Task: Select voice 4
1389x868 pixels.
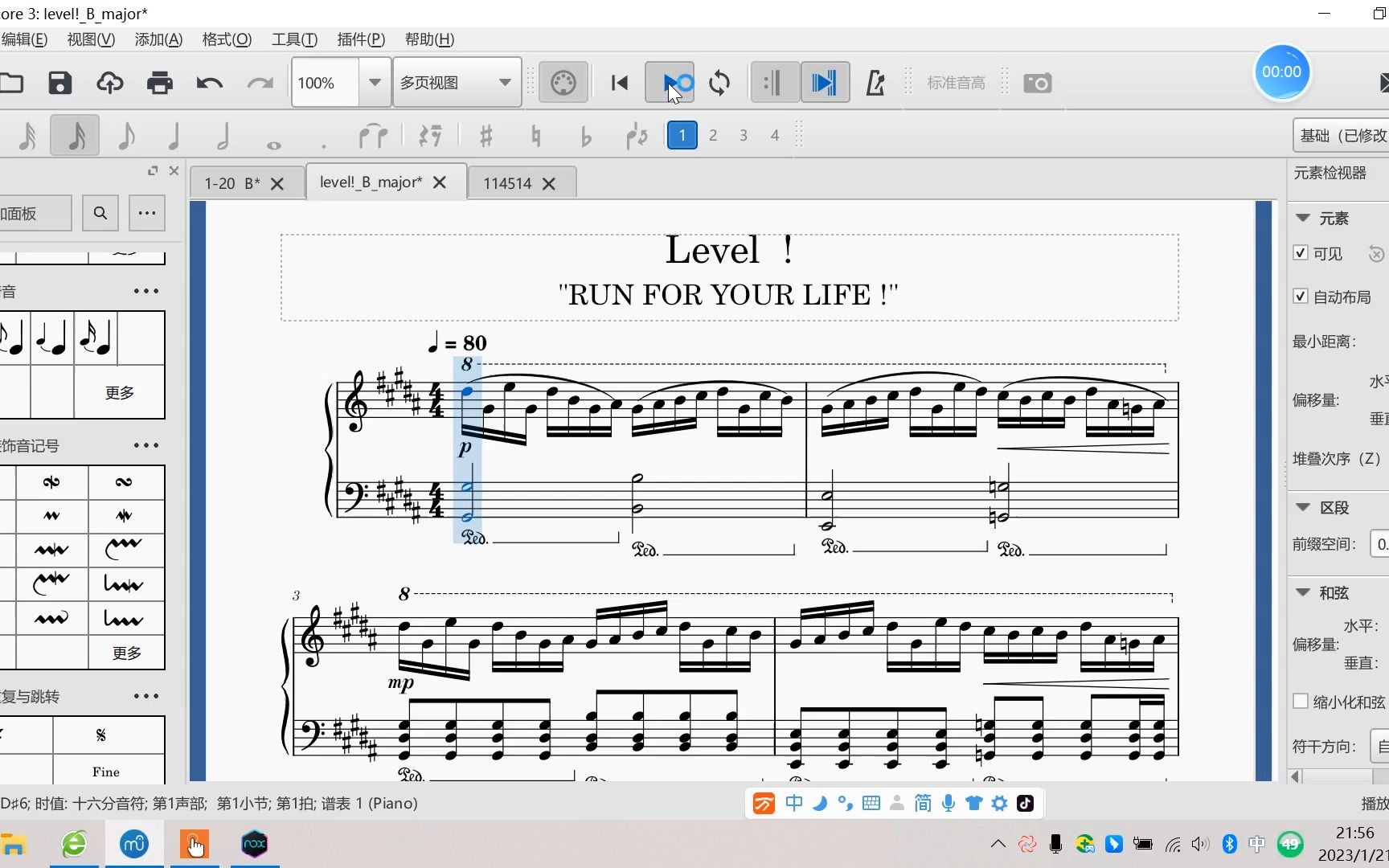Action: tap(775, 135)
